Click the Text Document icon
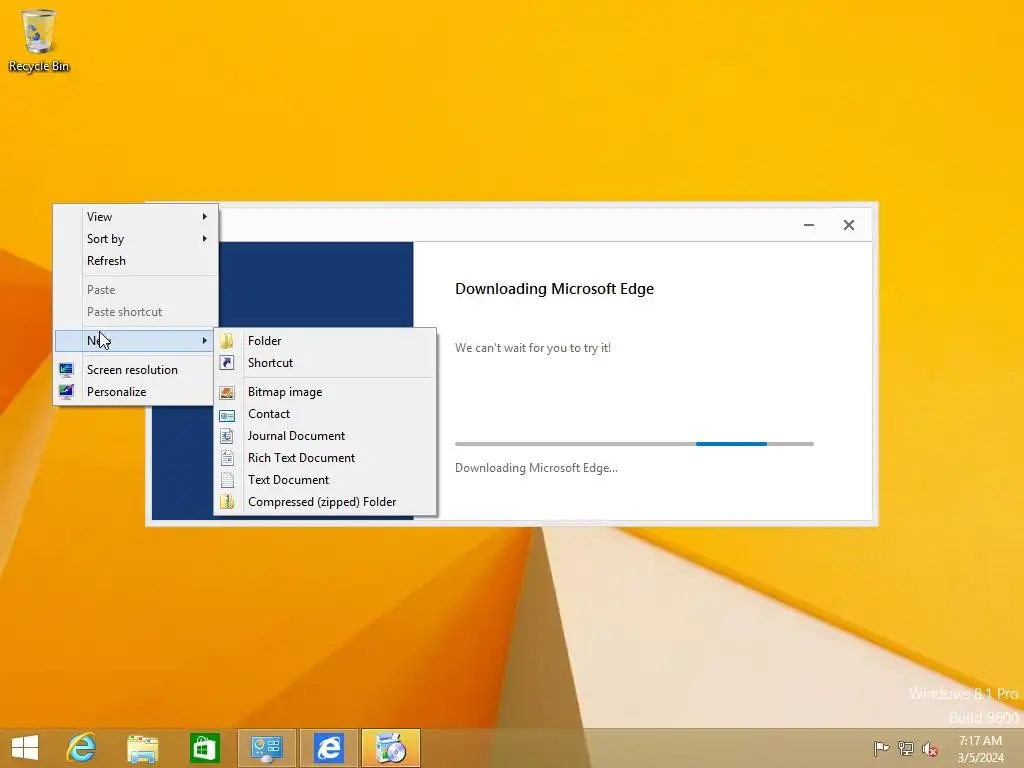This screenshot has width=1024, height=768. click(x=227, y=480)
